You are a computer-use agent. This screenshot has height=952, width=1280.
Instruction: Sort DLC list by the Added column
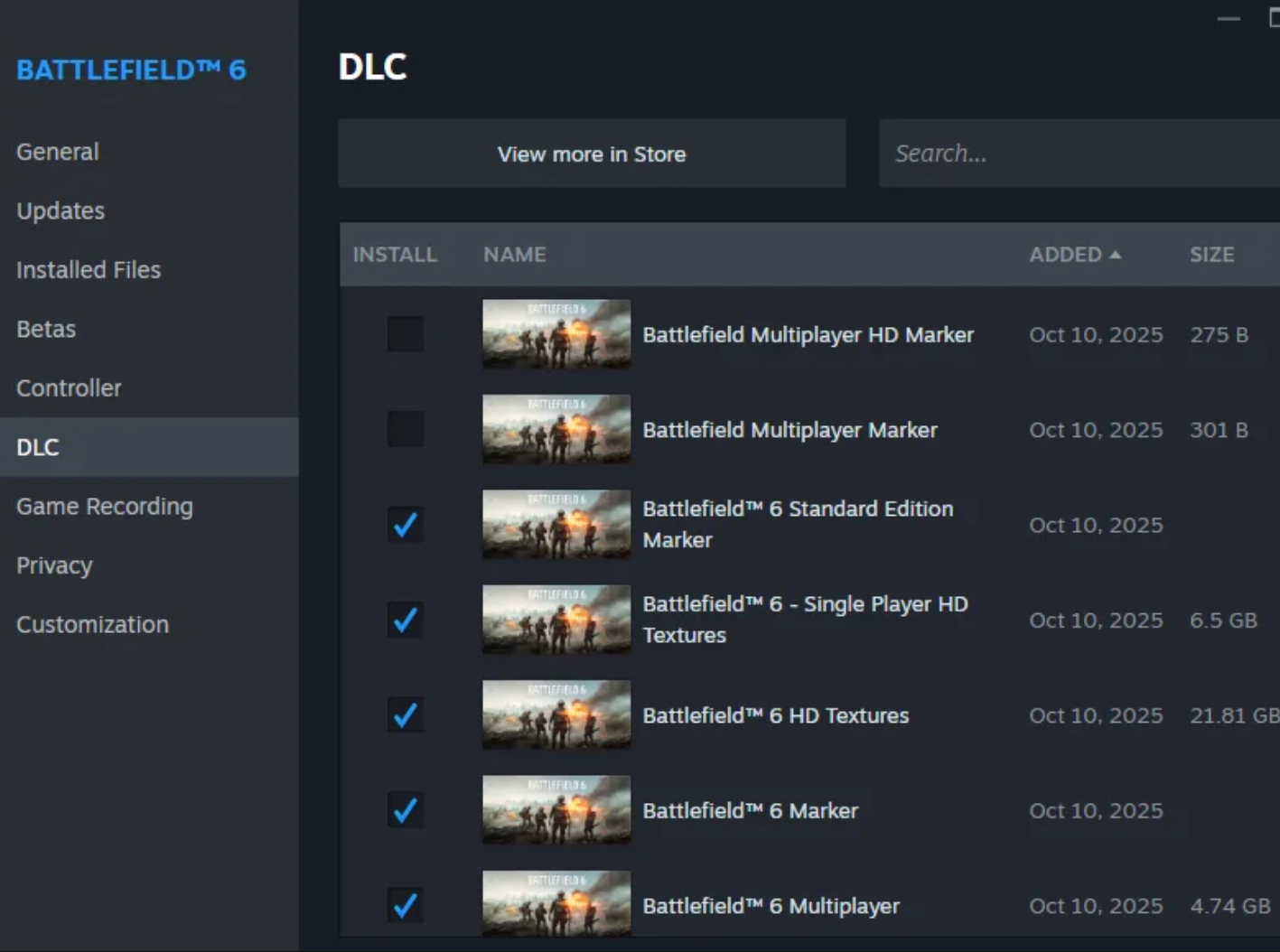pyautogui.click(x=1075, y=255)
